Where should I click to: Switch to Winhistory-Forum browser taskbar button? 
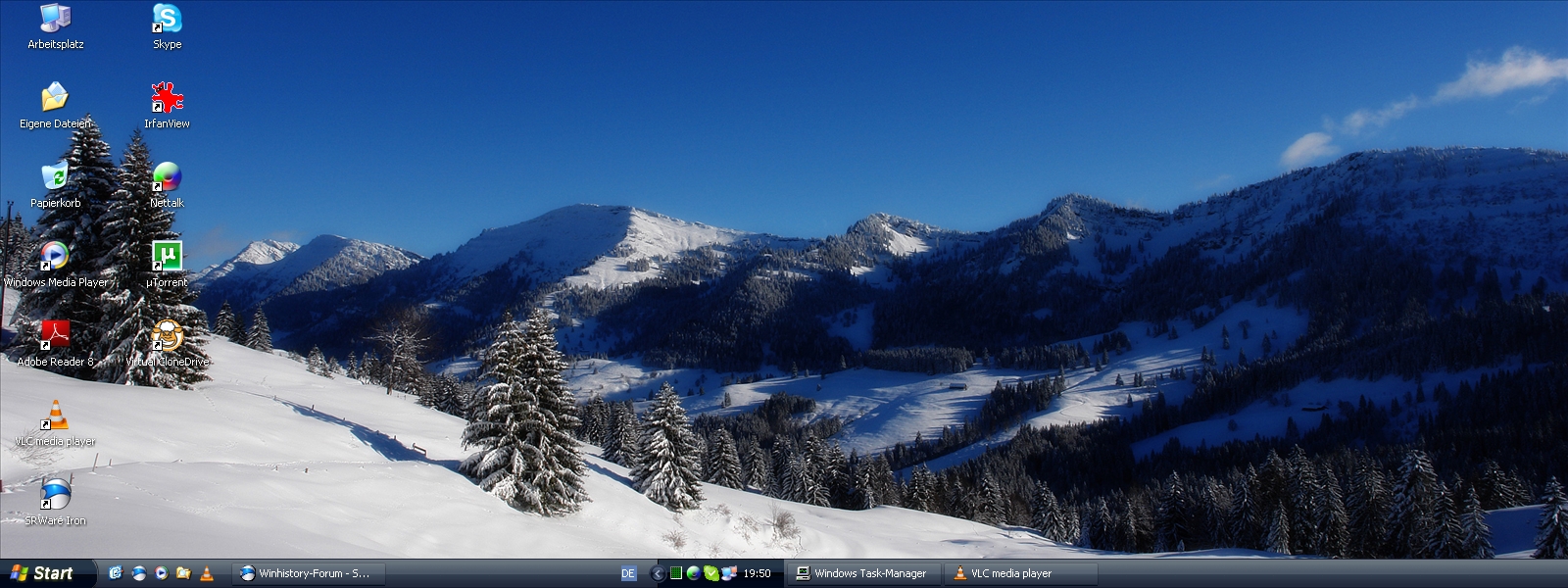[308, 573]
